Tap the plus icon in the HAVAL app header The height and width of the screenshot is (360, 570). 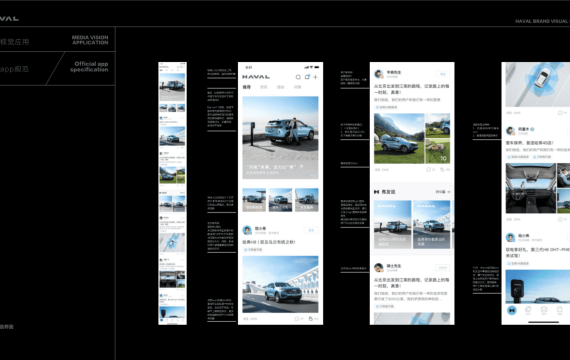[315, 77]
